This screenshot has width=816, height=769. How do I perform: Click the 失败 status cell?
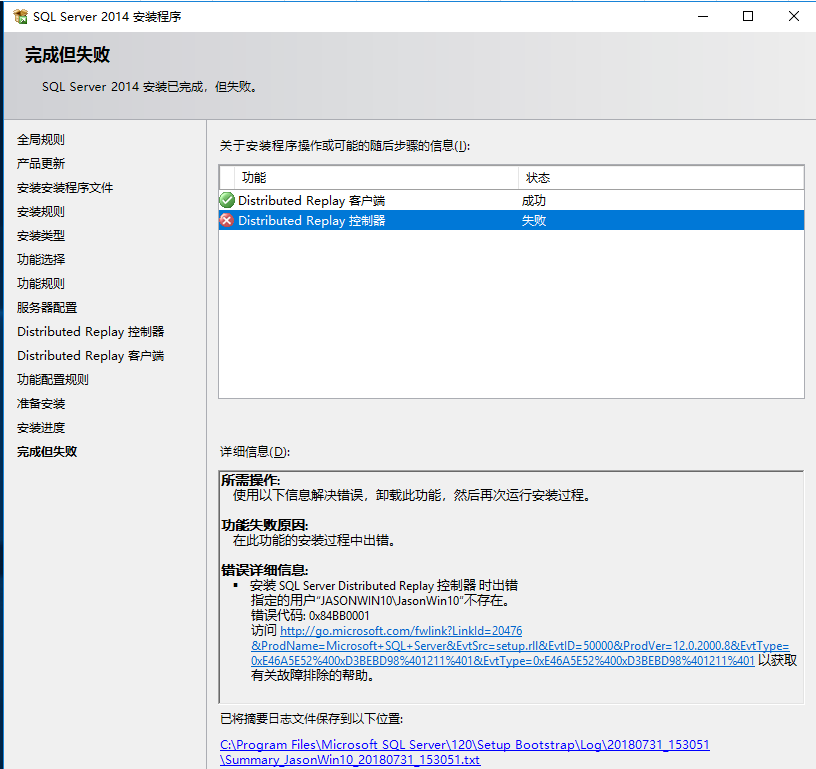pyautogui.click(x=533, y=221)
